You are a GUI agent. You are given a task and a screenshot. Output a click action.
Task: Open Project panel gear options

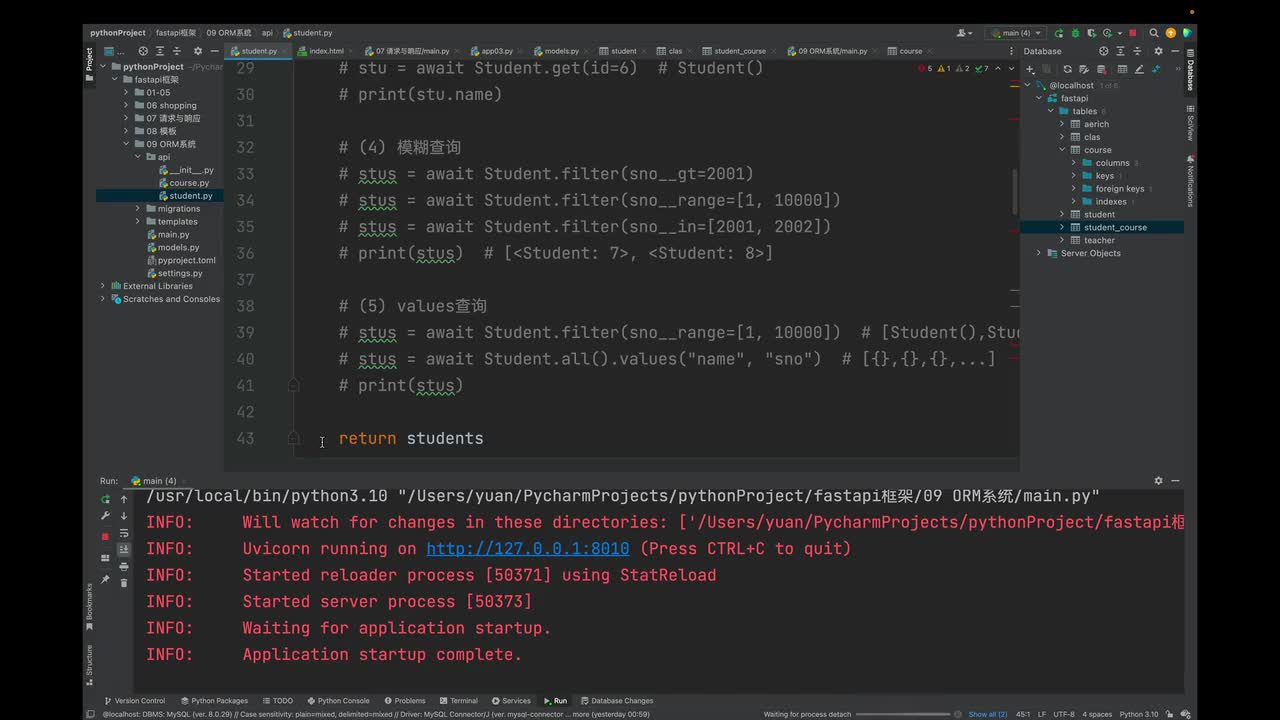(x=197, y=51)
